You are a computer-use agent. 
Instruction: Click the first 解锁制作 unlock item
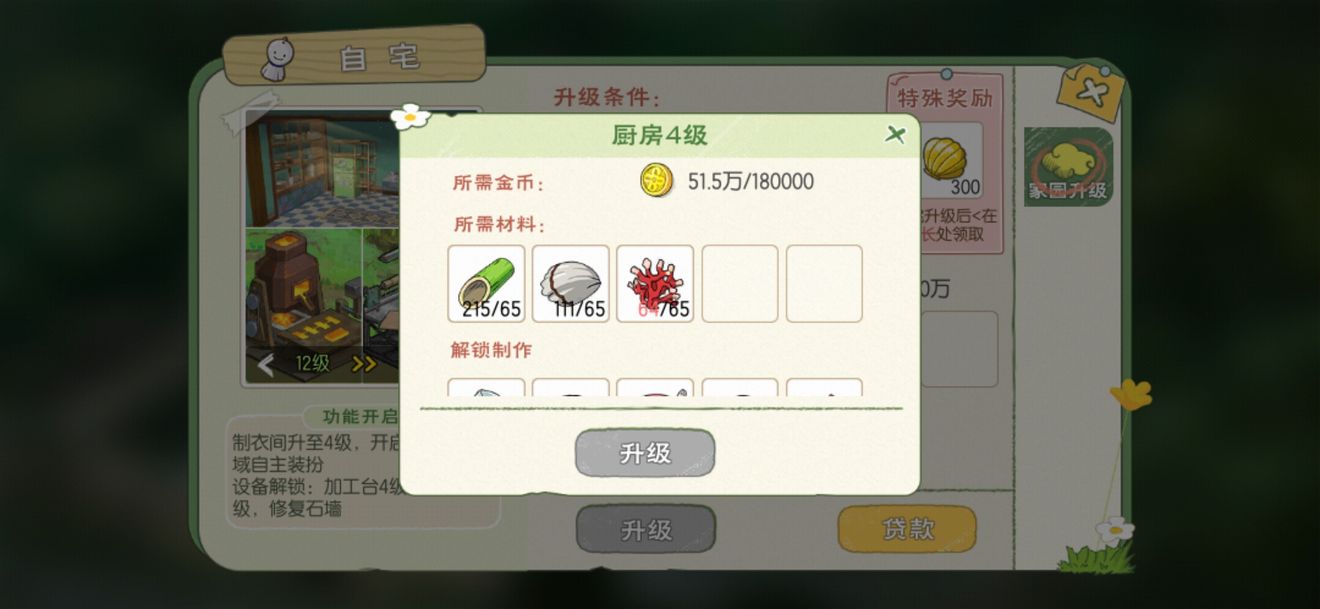coord(486,388)
